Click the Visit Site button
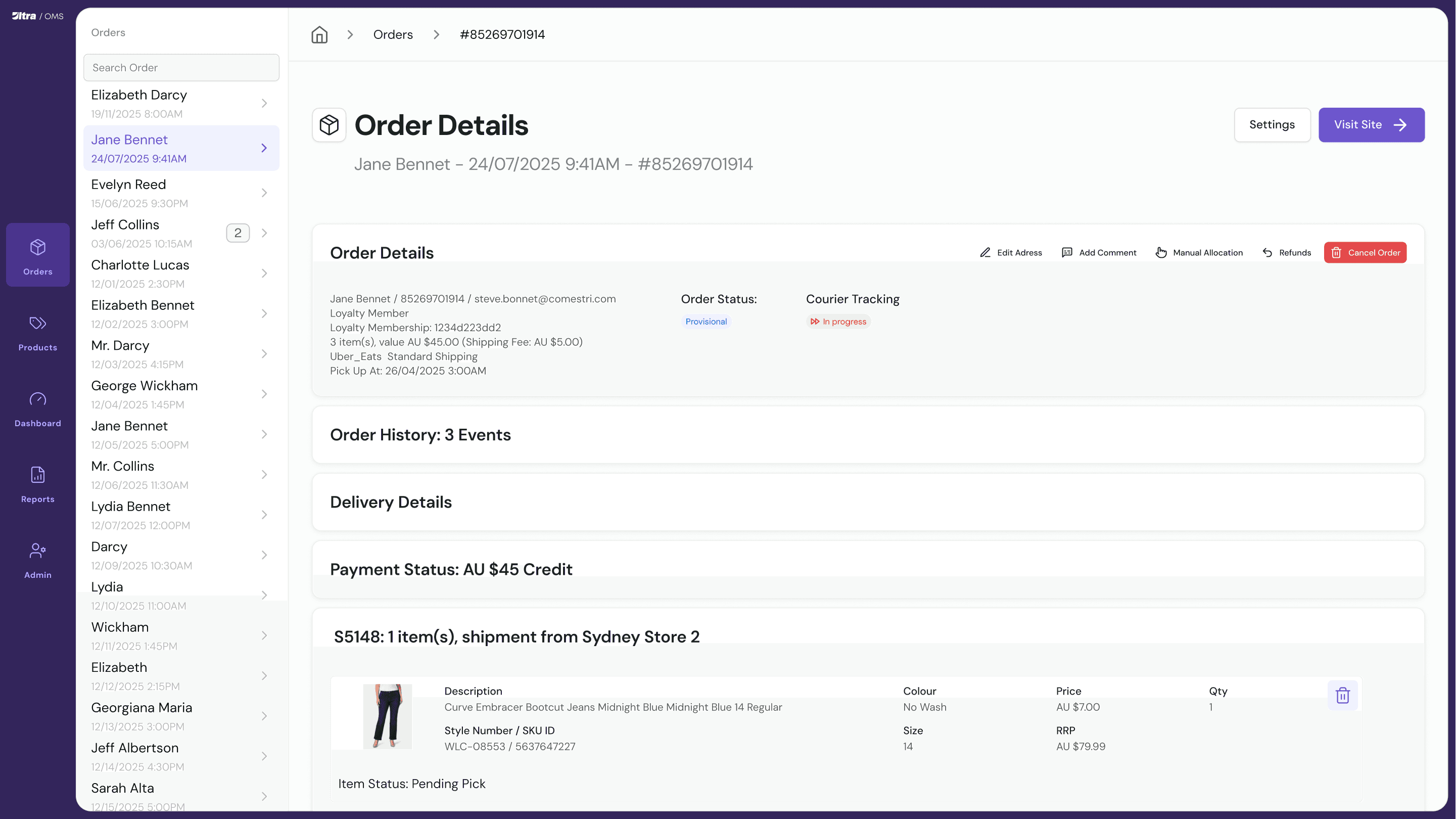This screenshot has height=819, width=1456. (1371, 124)
